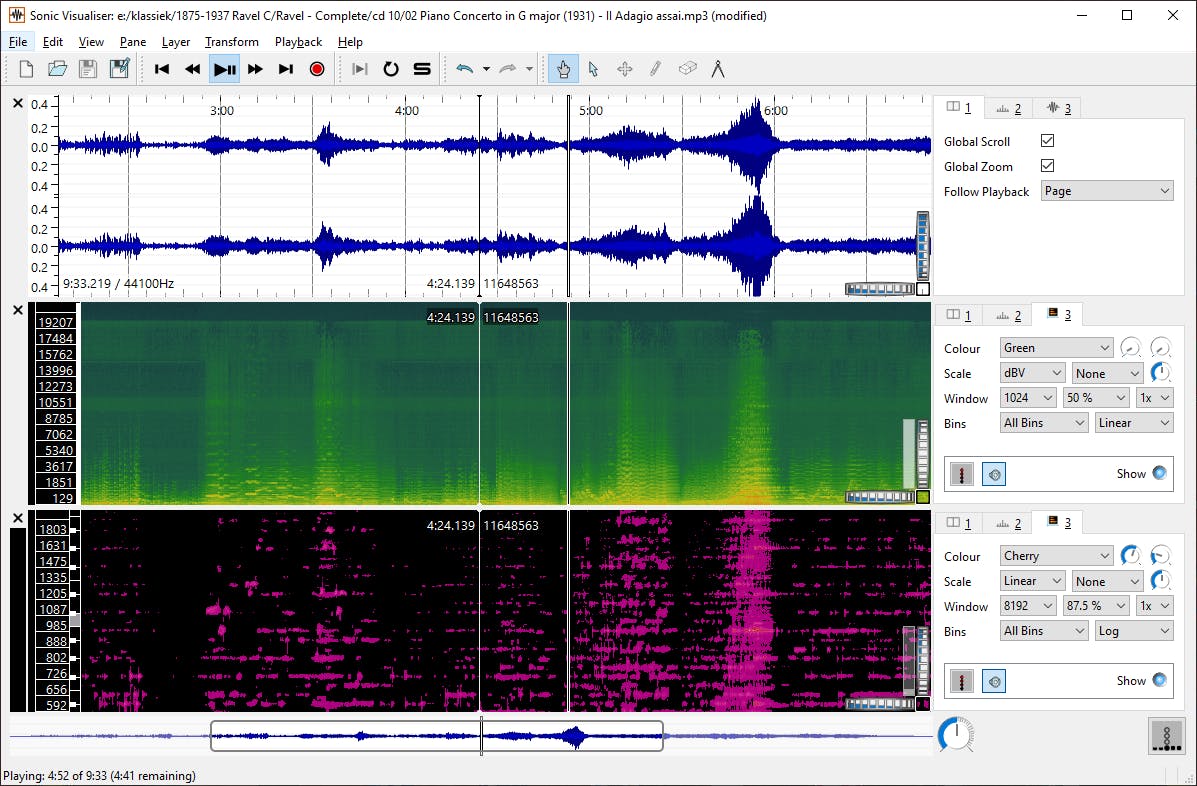Click the Undo button
The height and width of the screenshot is (786, 1197).
click(x=466, y=69)
